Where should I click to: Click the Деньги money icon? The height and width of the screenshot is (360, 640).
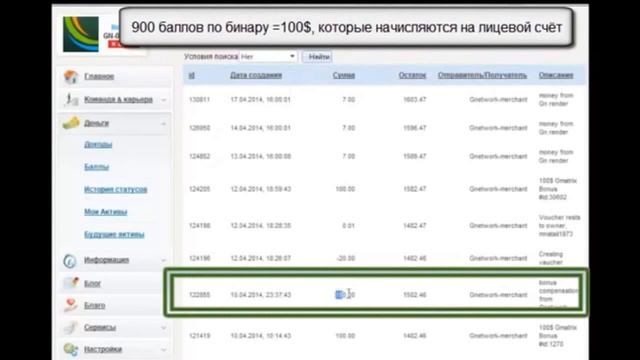pos(71,123)
